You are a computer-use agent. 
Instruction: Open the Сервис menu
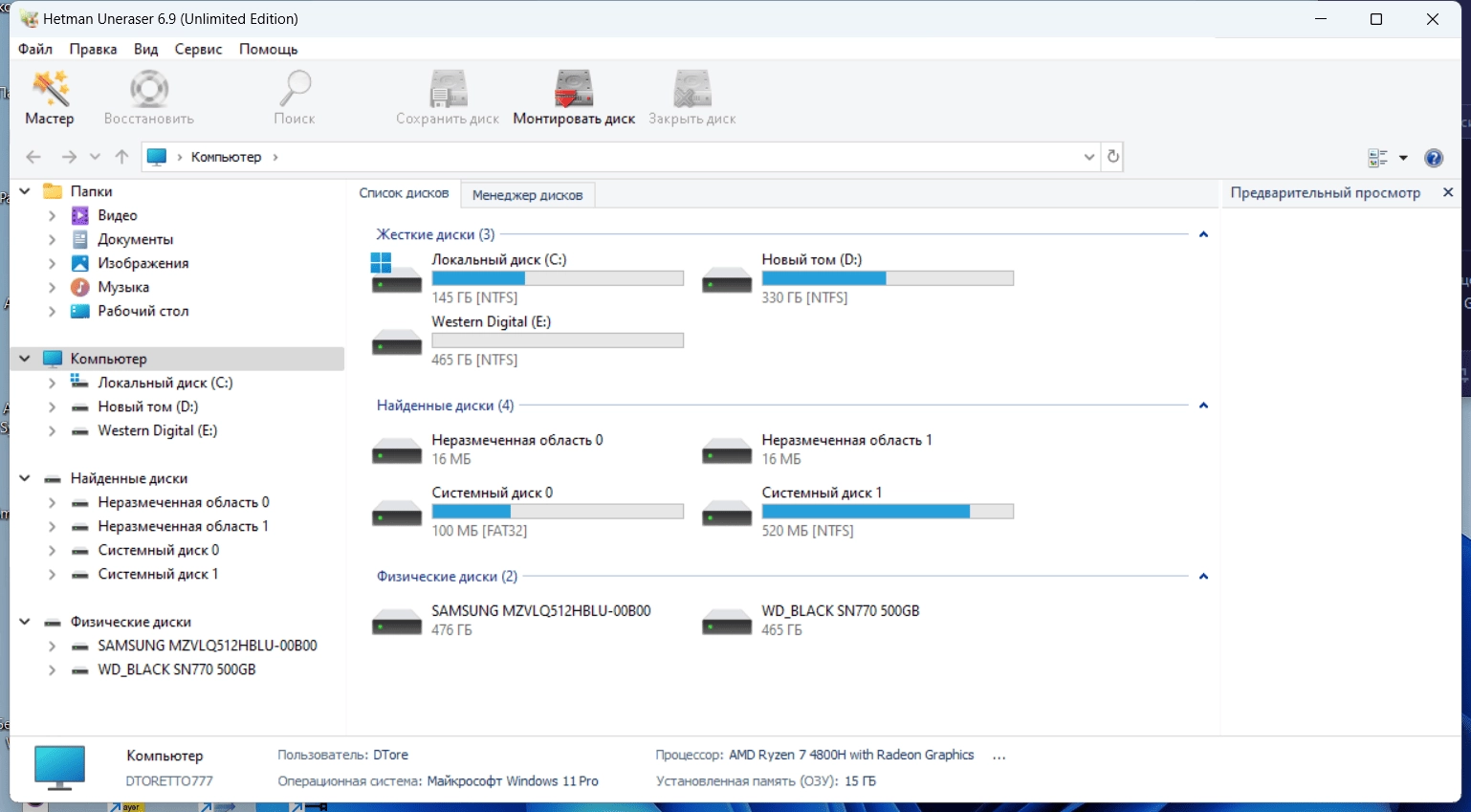(x=198, y=49)
